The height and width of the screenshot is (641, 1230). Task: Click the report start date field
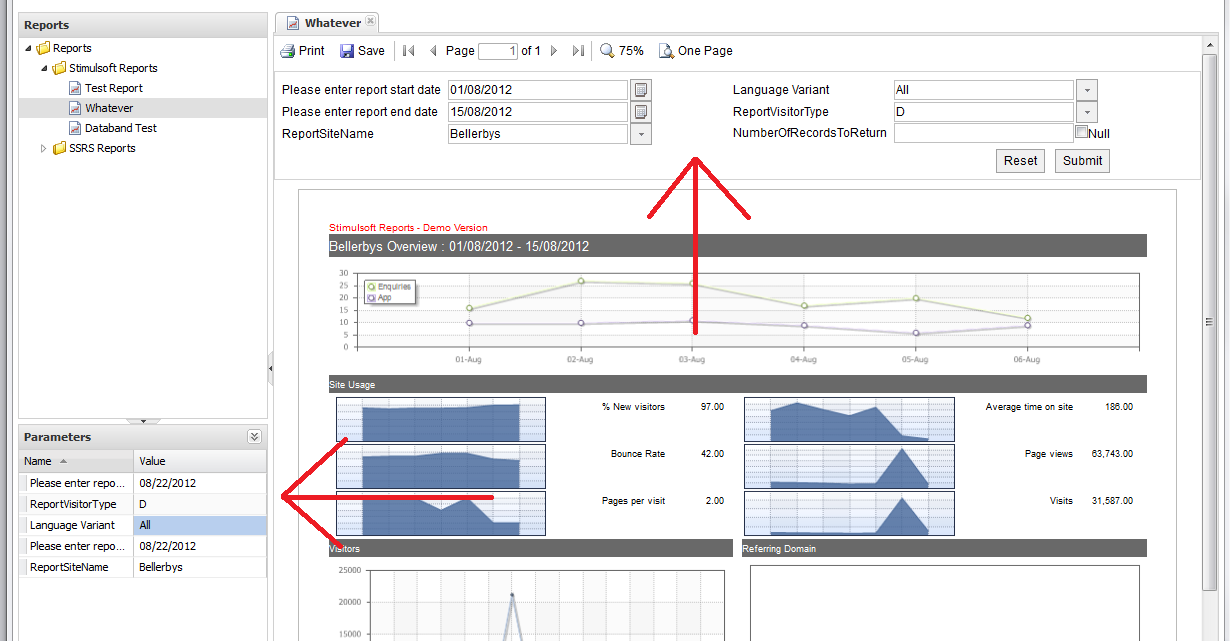538,90
